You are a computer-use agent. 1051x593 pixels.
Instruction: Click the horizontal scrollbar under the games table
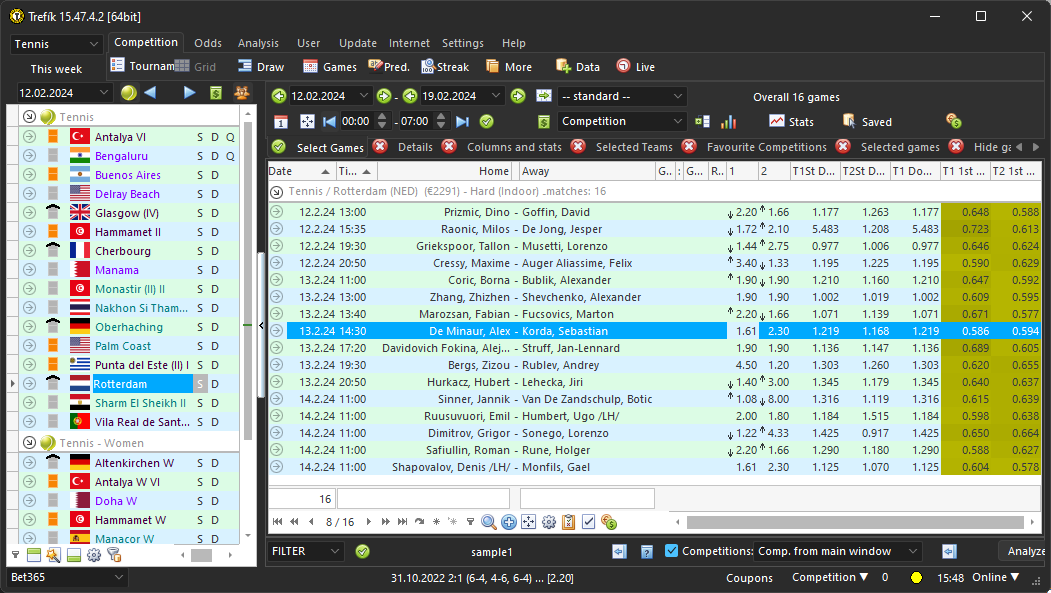(x=857, y=521)
